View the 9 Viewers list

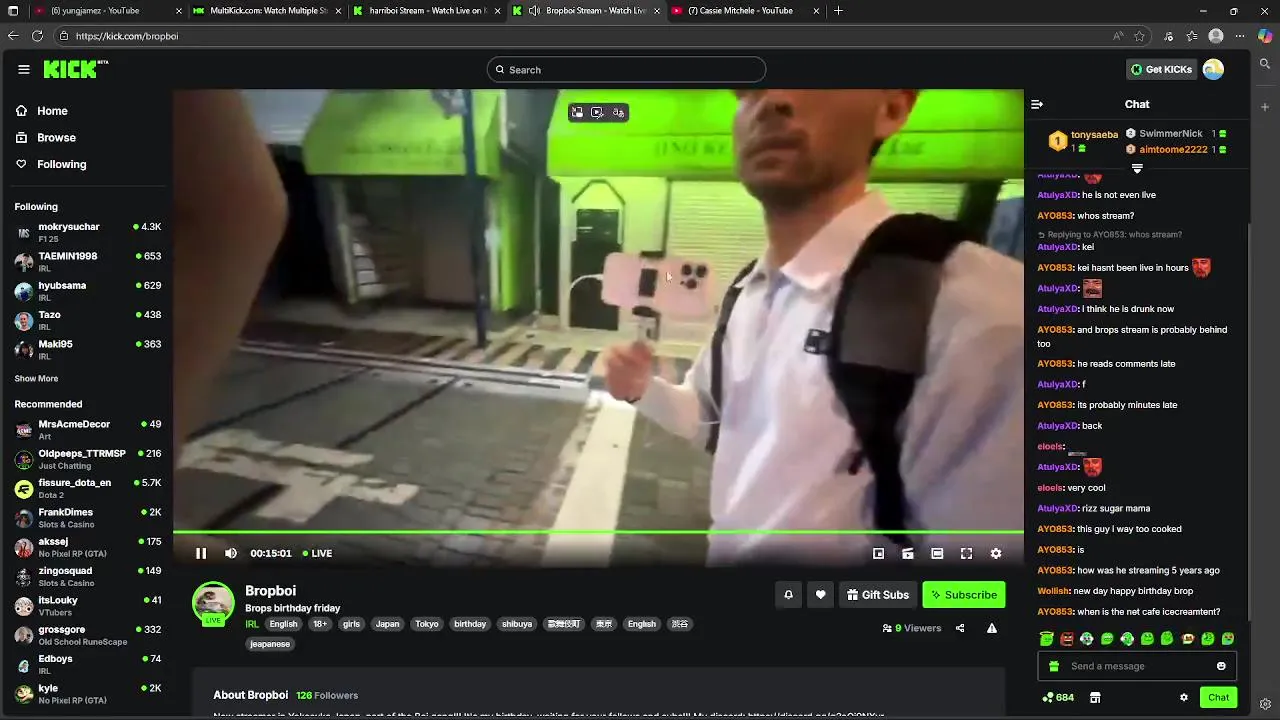912,628
